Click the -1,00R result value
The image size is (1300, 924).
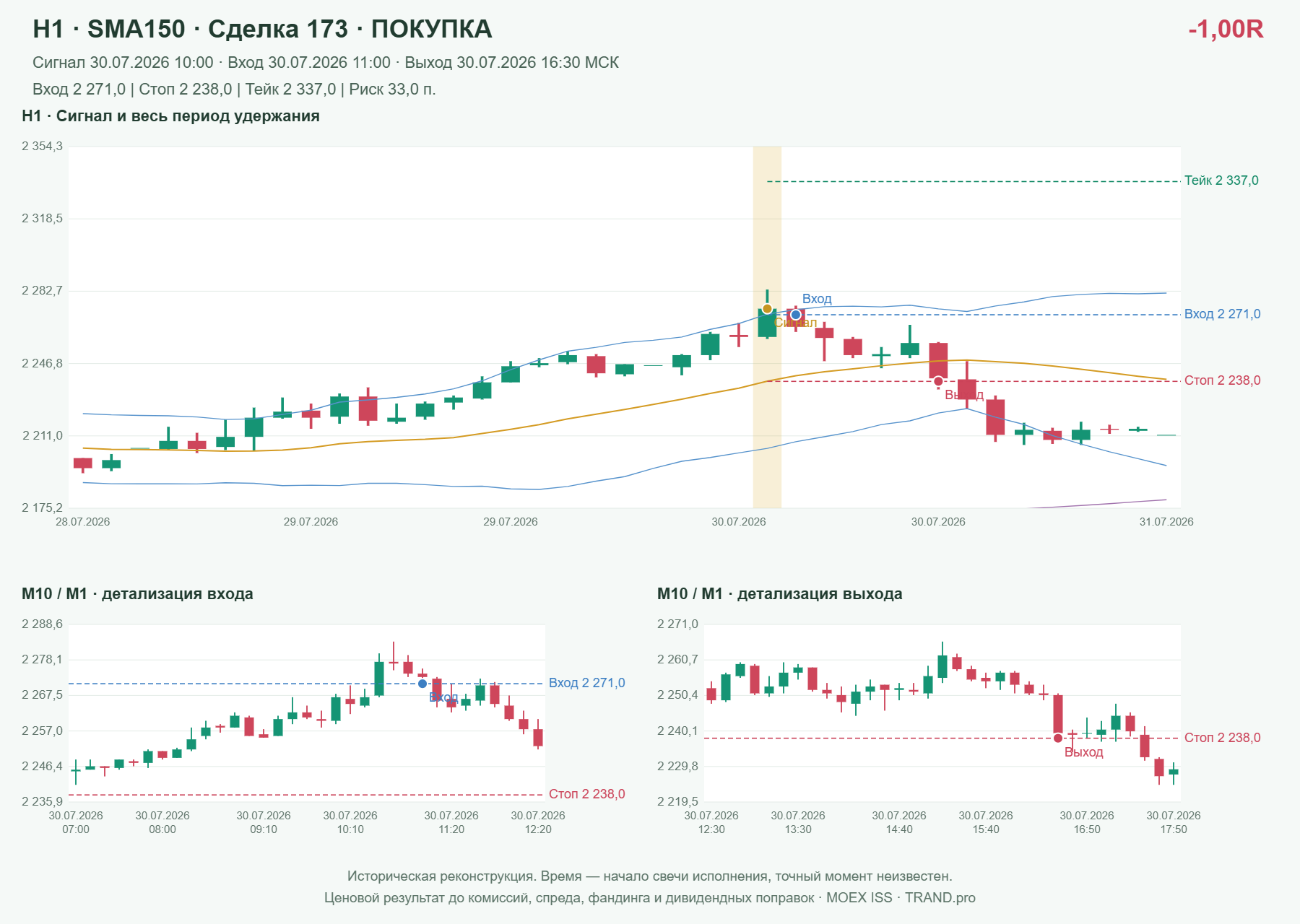pos(1226,29)
